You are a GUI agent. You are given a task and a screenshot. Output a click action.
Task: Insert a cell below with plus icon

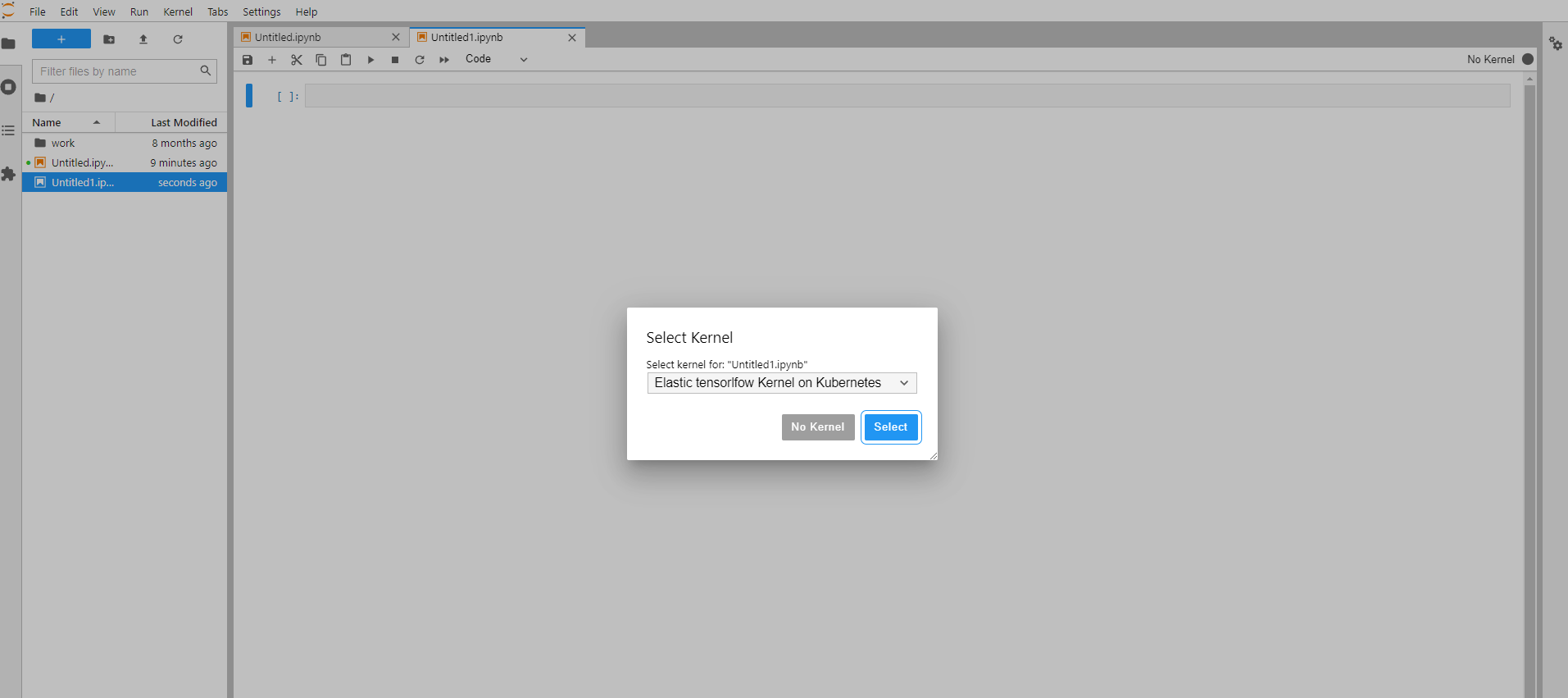coord(272,60)
